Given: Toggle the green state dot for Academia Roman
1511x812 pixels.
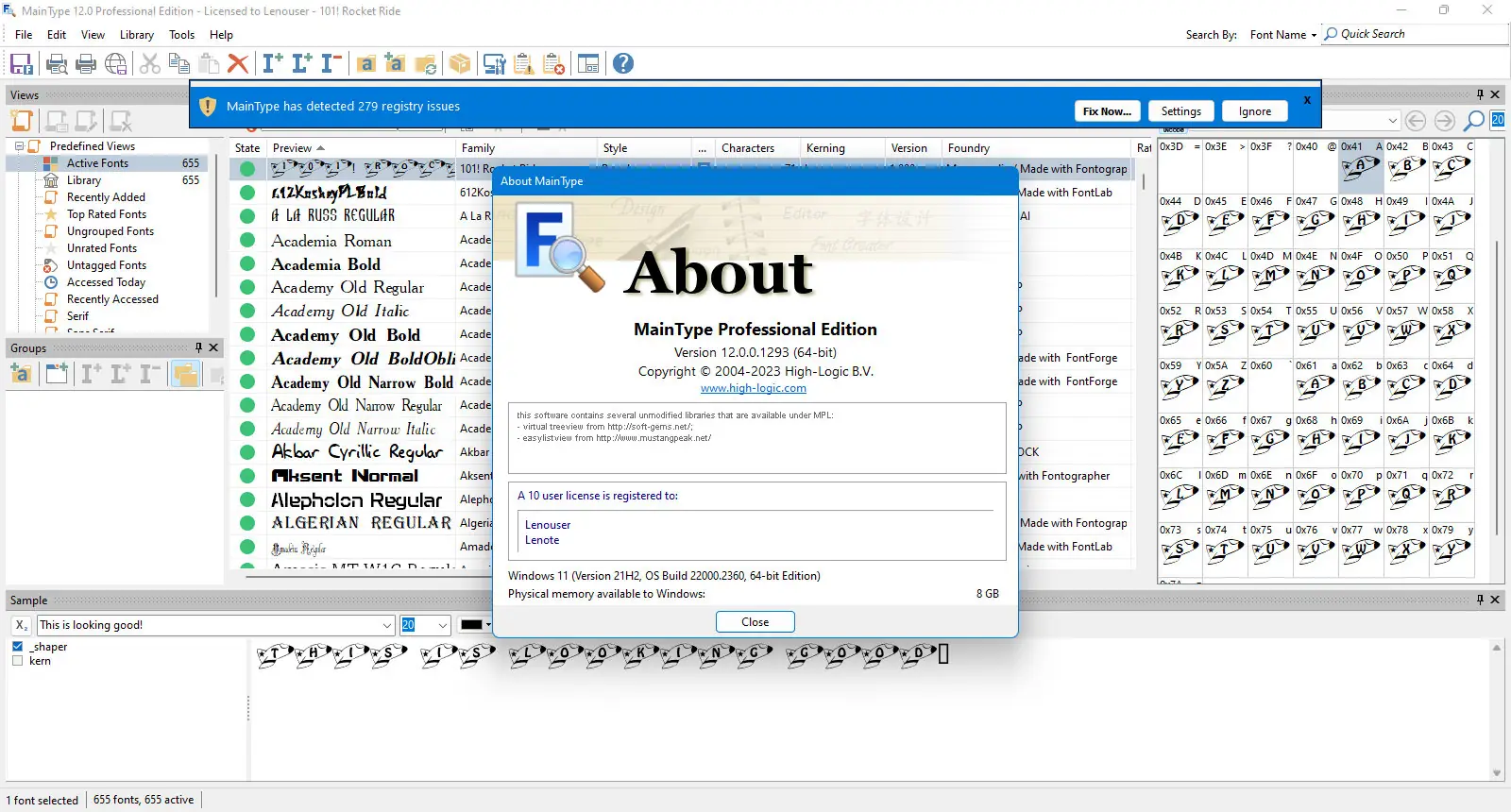Looking at the screenshot, I should point(247,240).
